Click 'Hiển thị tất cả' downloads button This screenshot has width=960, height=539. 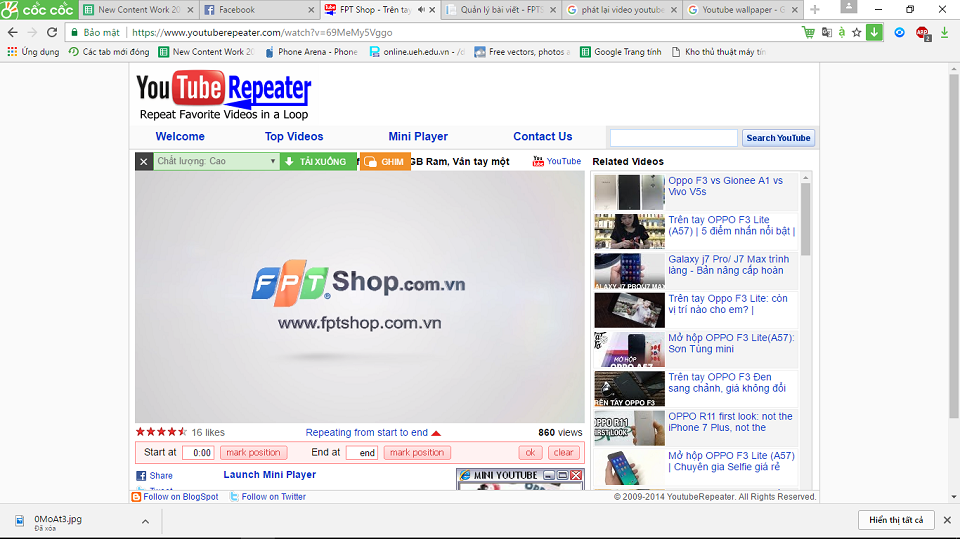[896, 520]
